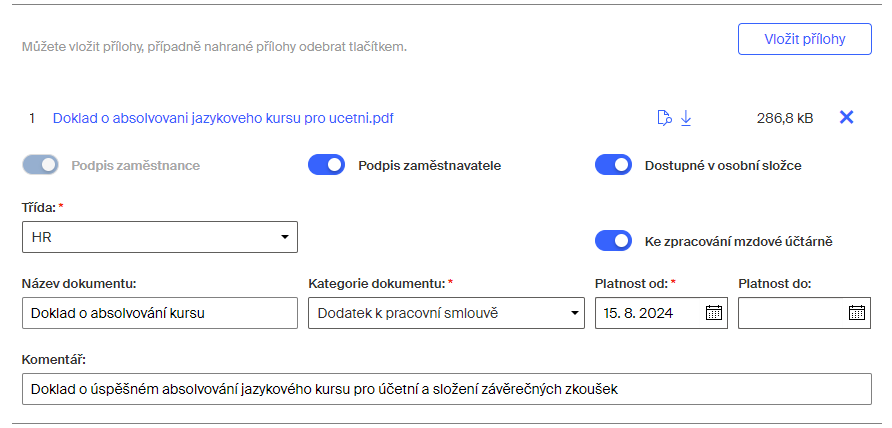Open the Doklad o absolvovani jazykoveho kursu PDF link
Image resolution: width=892 pixels, height=428 pixels.
click(223, 118)
